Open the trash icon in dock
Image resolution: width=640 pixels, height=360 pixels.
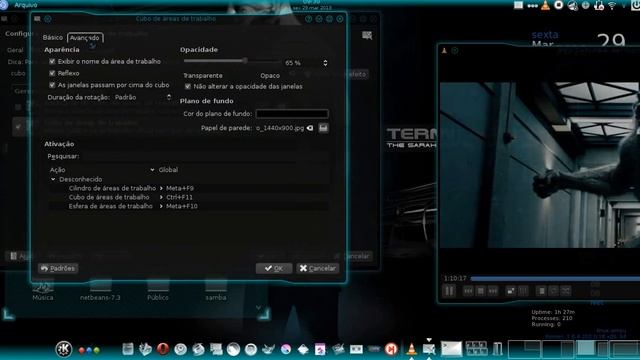pos(497,349)
